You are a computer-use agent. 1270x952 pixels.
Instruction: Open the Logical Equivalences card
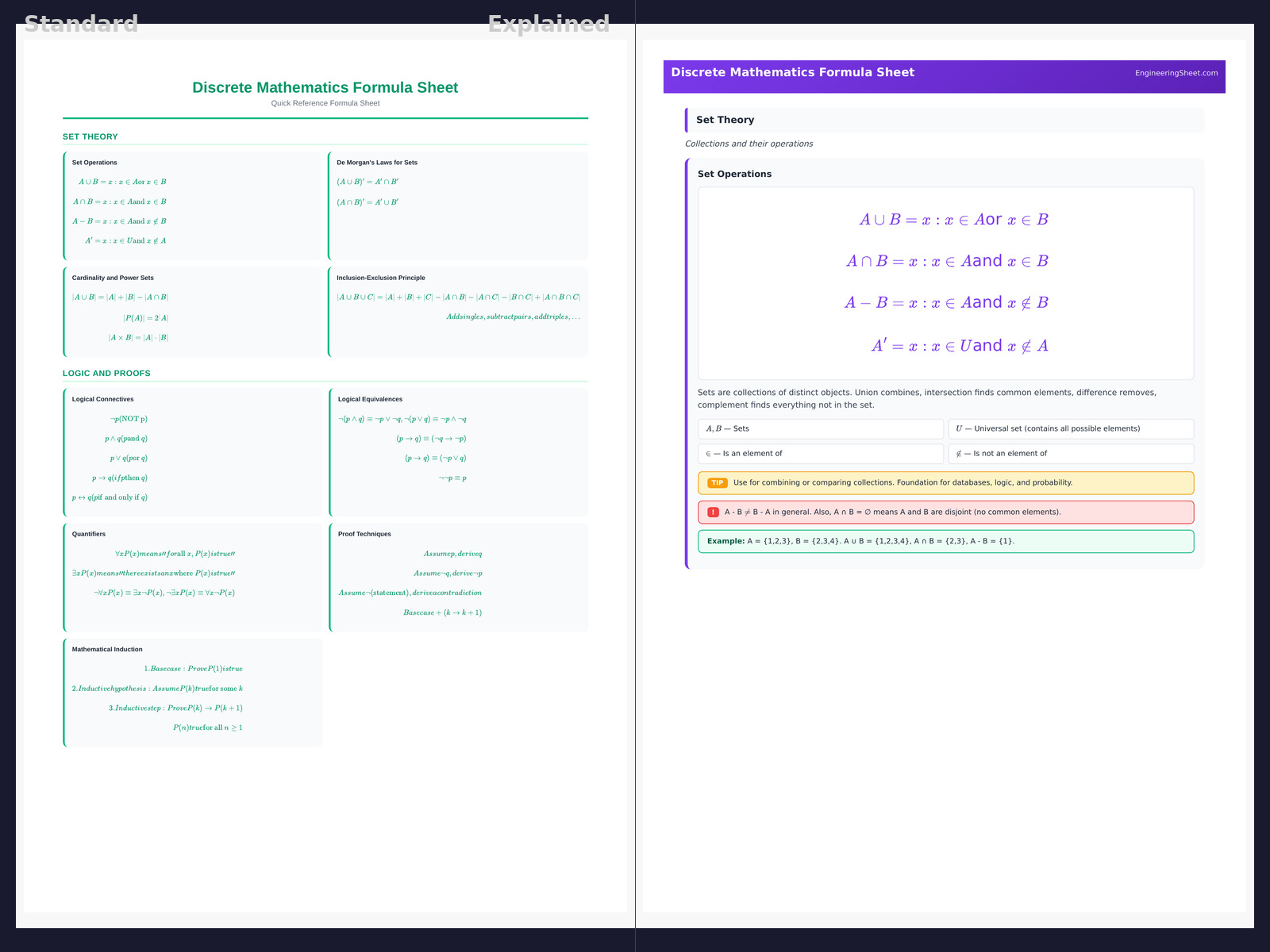point(458,452)
